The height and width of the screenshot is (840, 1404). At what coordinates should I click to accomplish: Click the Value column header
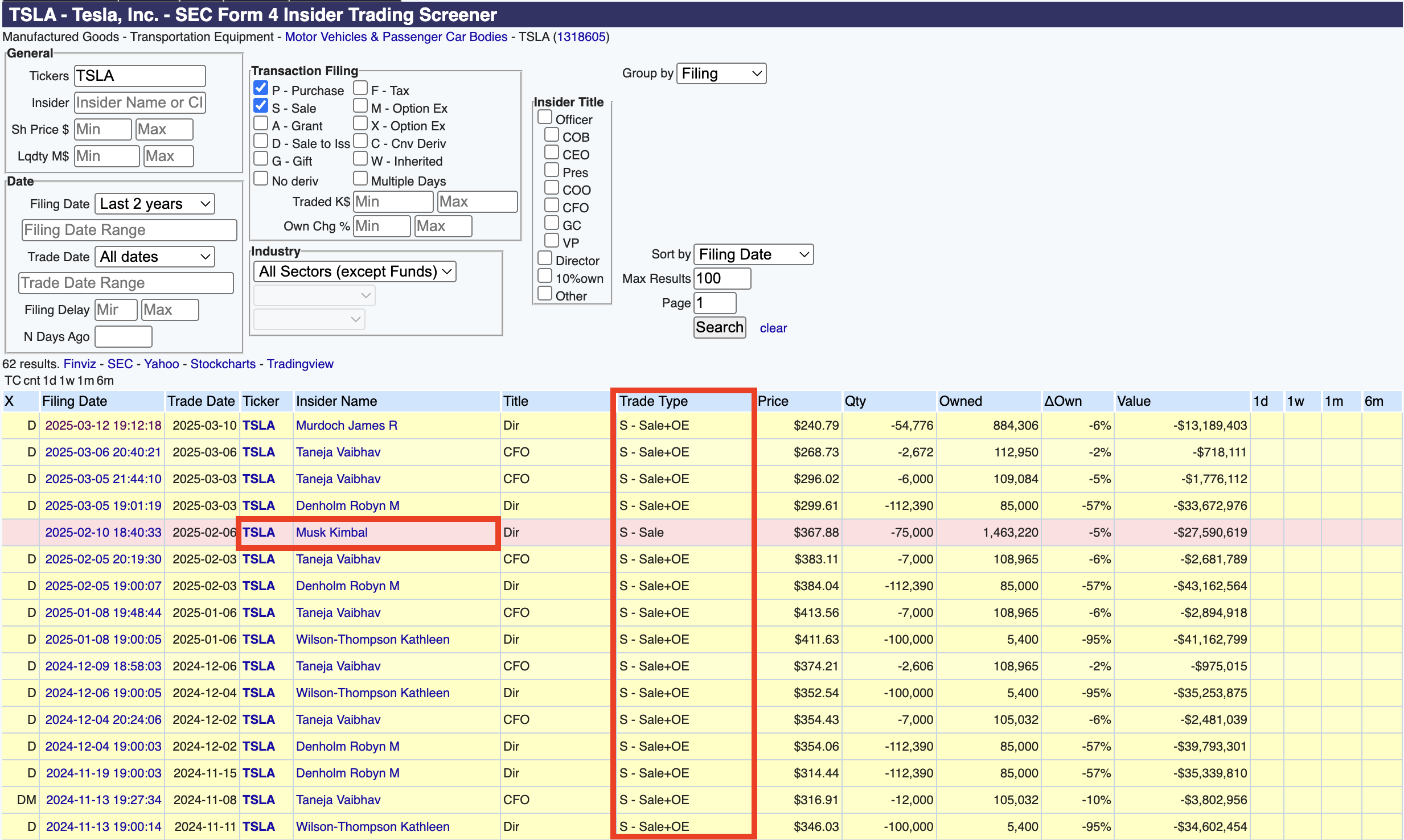pos(1133,401)
